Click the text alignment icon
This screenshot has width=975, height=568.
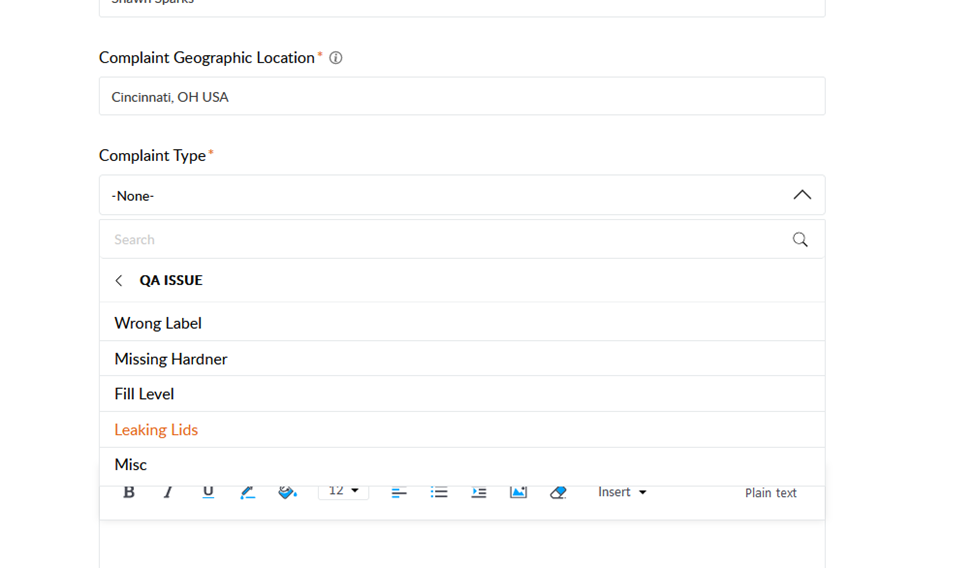pos(398,492)
